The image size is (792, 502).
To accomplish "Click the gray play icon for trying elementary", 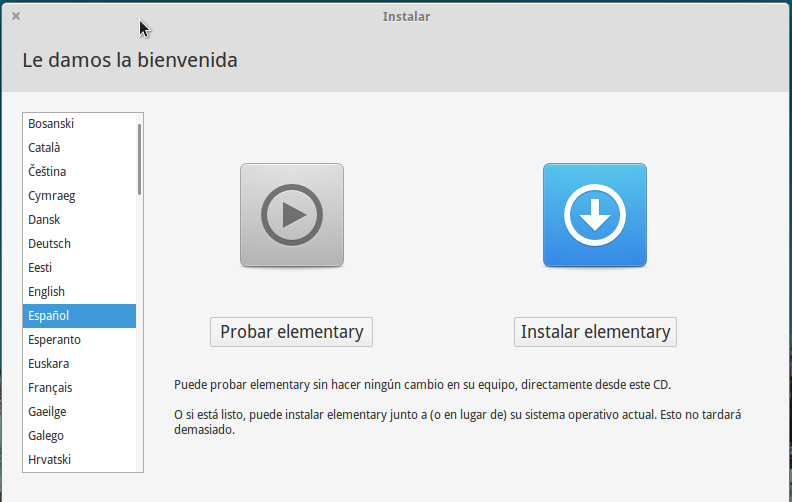I will pyautogui.click(x=291, y=215).
